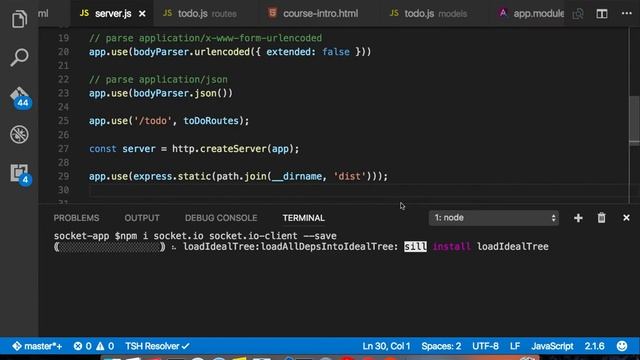
Task: Open warnings count in status bar
Action: (x=105, y=346)
